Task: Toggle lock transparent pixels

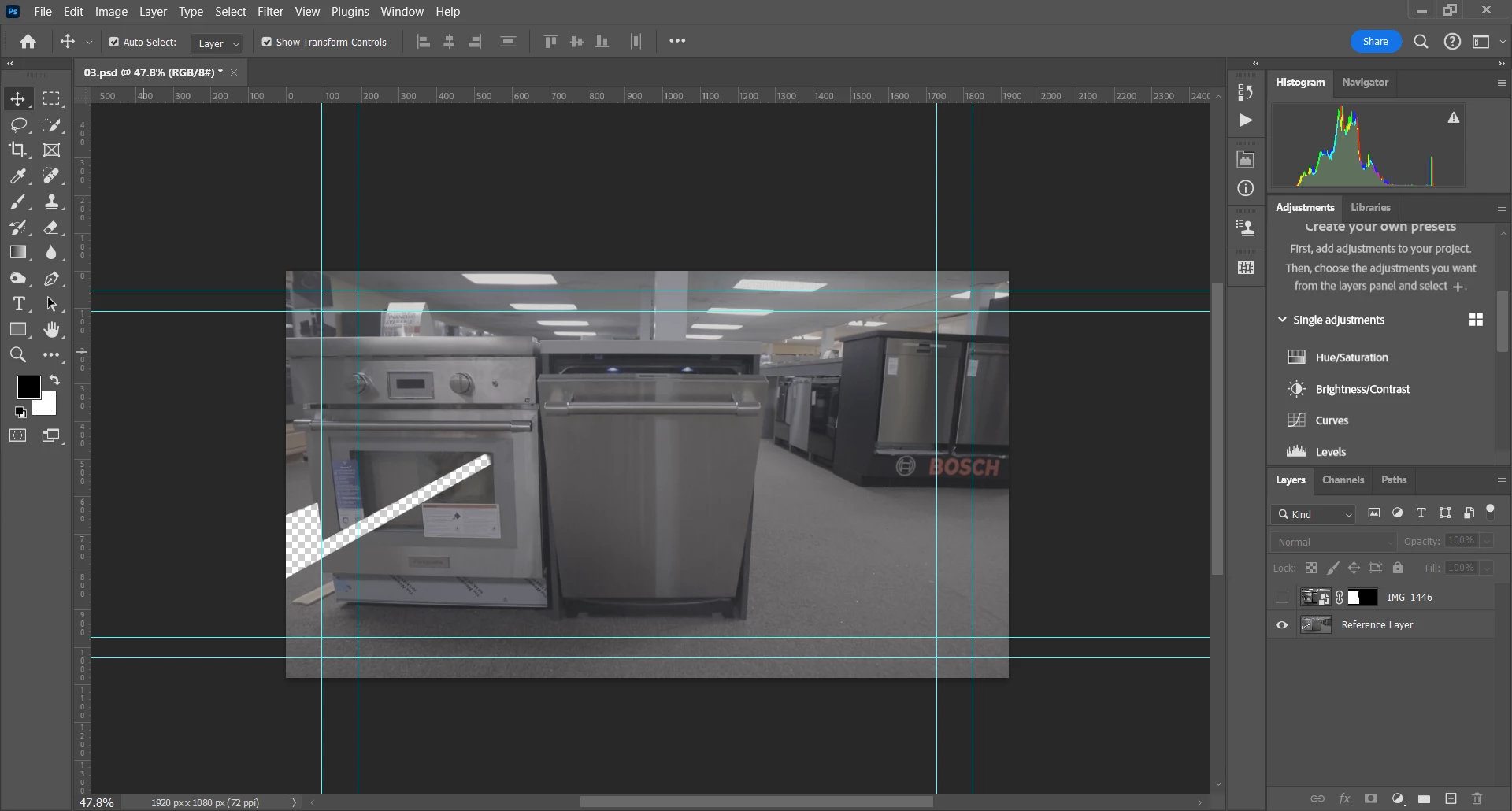Action: coord(1311,568)
